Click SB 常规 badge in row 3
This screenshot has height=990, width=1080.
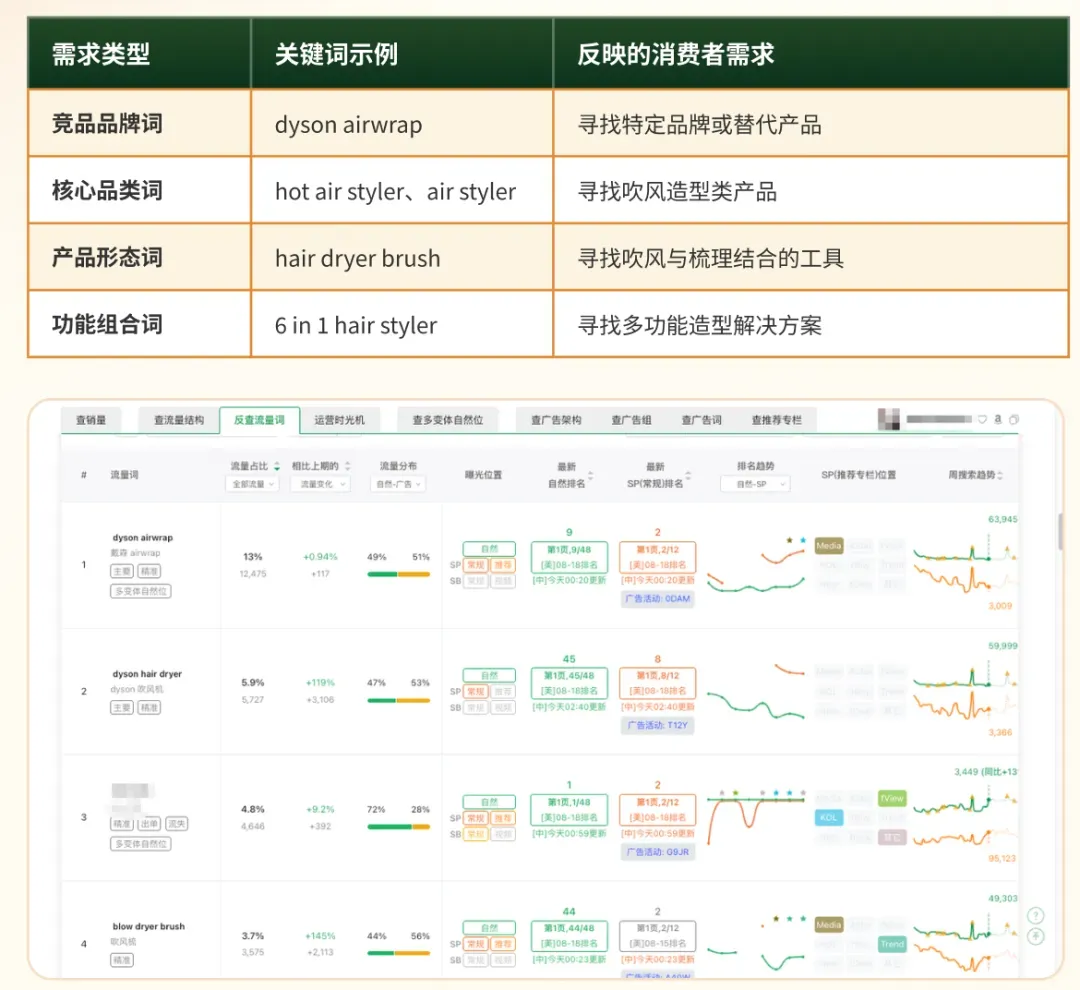(x=476, y=834)
